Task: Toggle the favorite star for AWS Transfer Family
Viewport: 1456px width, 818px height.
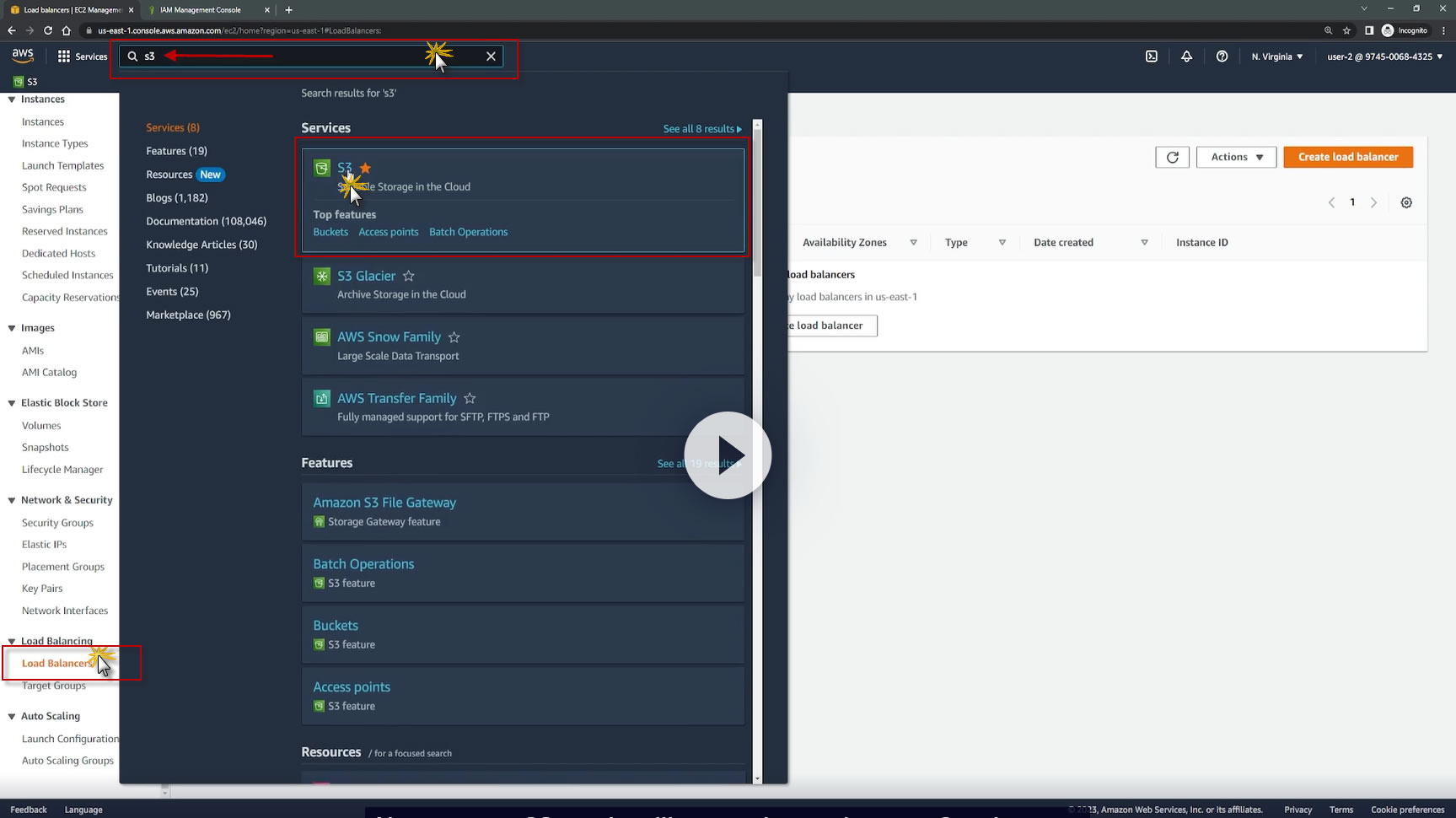Action: tap(470, 398)
